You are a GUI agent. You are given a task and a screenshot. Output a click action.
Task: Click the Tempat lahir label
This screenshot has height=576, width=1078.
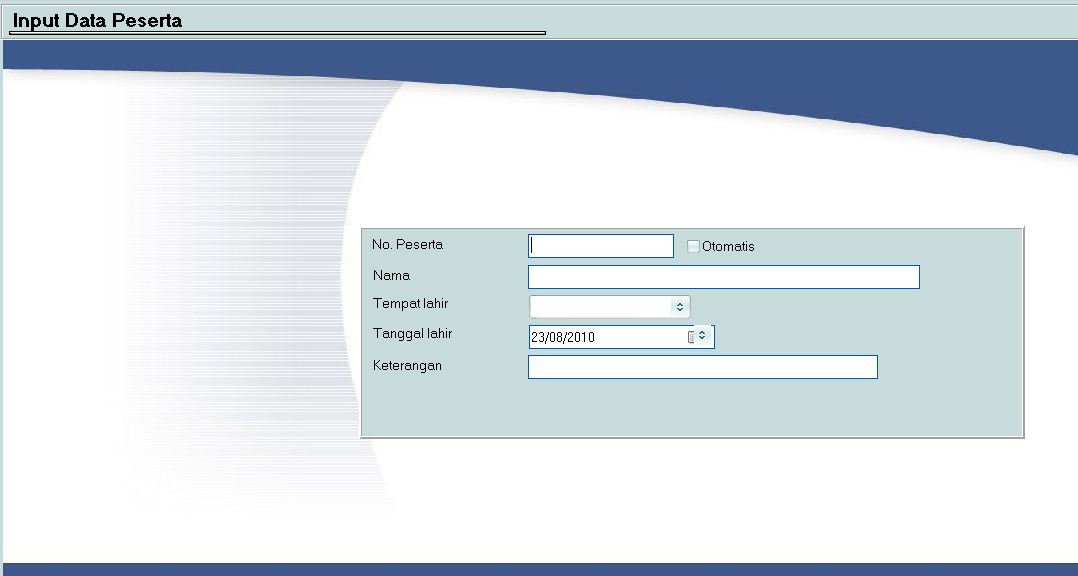pyautogui.click(x=410, y=304)
